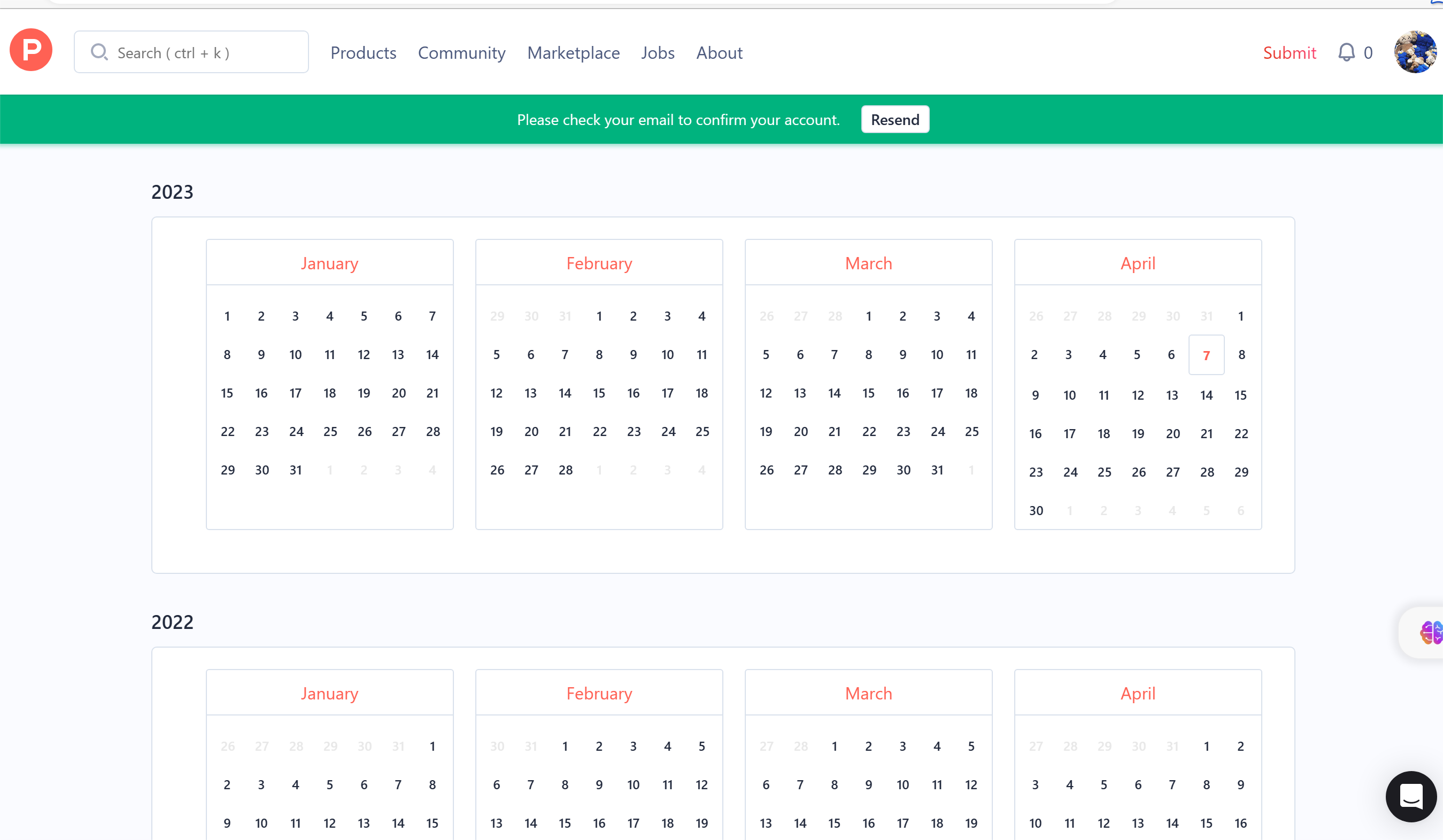Image resolution: width=1443 pixels, height=840 pixels.
Task: Click the Product Hunt logo
Action: click(31, 50)
